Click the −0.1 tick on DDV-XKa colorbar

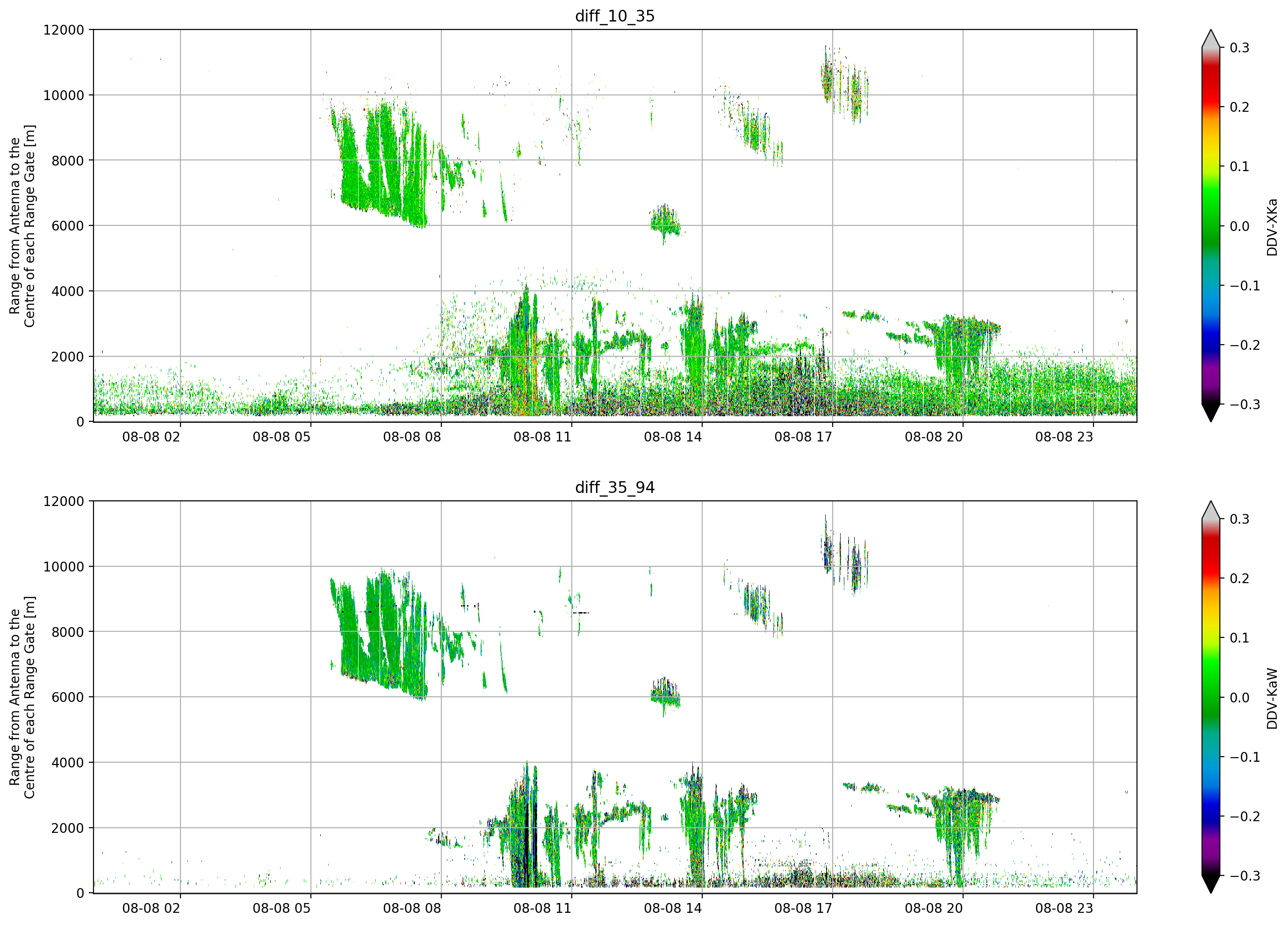click(x=1245, y=286)
